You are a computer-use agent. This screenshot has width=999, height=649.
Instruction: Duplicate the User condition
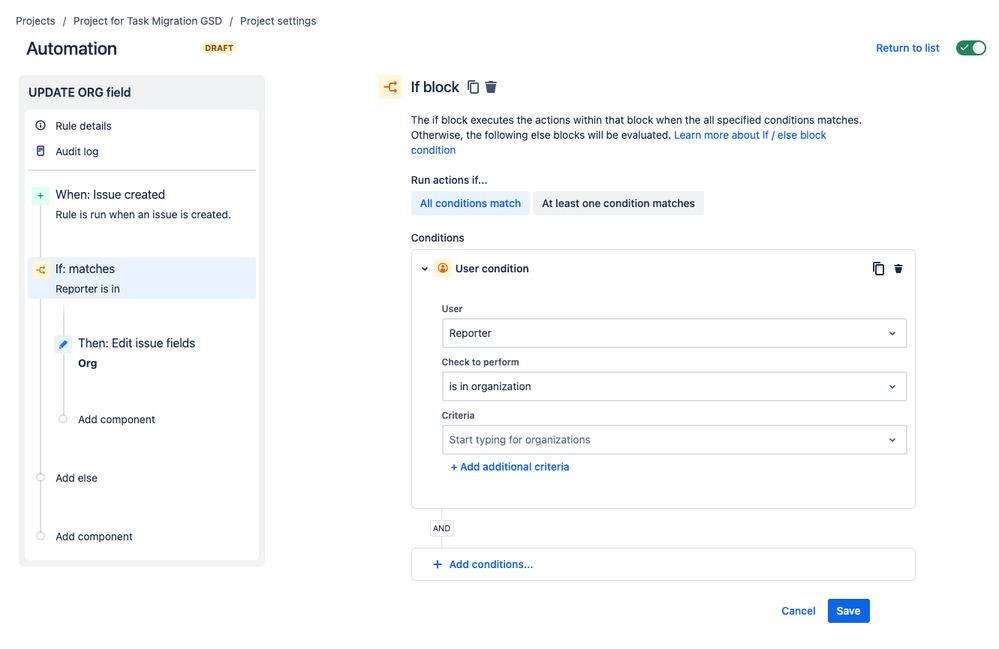[878, 269]
